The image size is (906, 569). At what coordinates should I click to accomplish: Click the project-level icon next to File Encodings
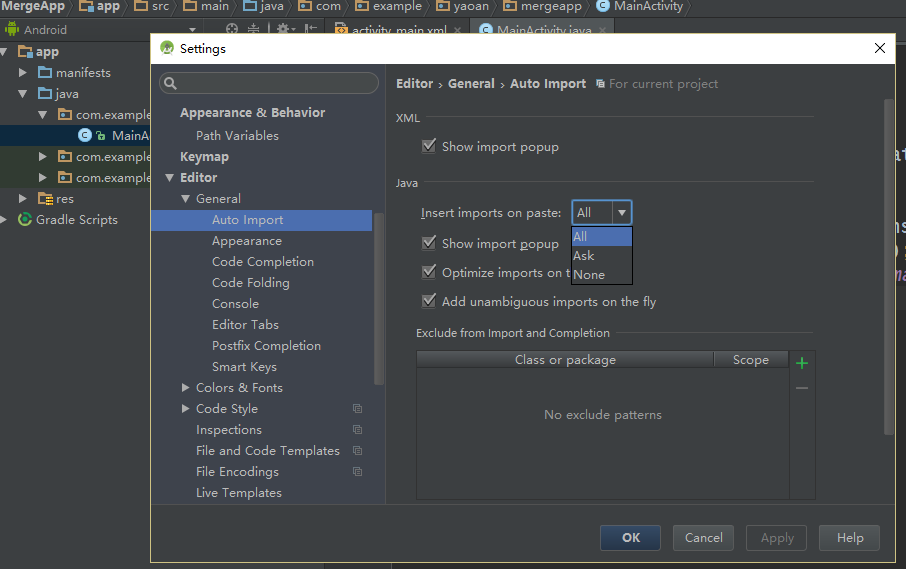pyautogui.click(x=358, y=471)
